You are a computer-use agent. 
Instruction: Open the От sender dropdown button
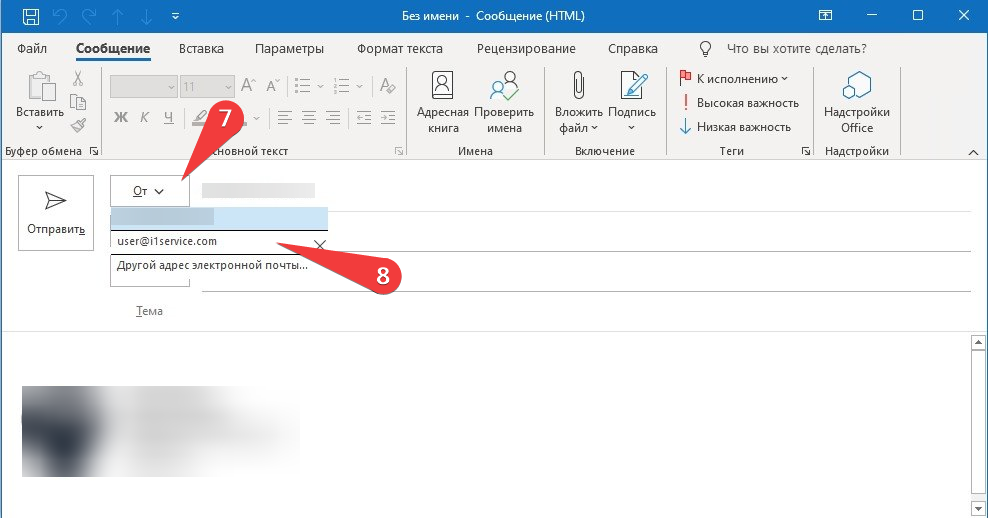pos(150,191)
